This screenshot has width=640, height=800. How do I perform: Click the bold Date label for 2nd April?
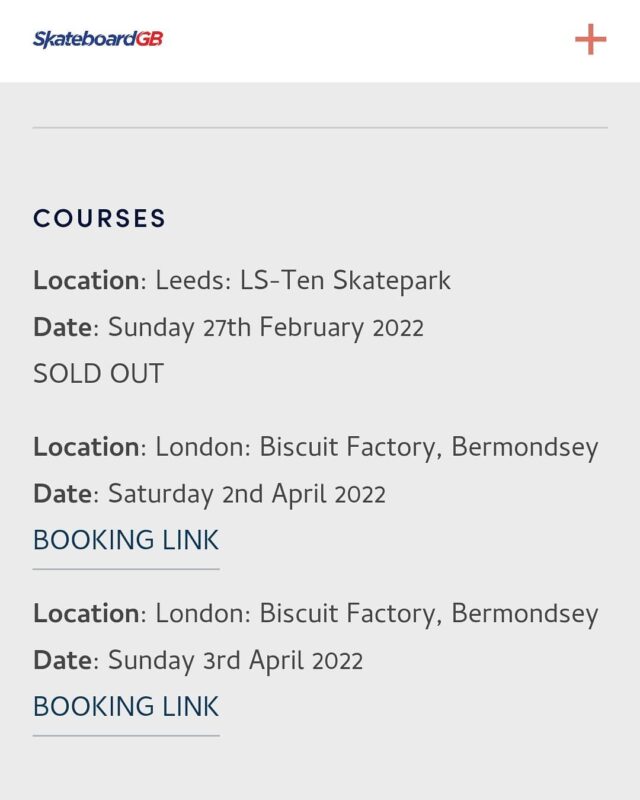(63, 493)
